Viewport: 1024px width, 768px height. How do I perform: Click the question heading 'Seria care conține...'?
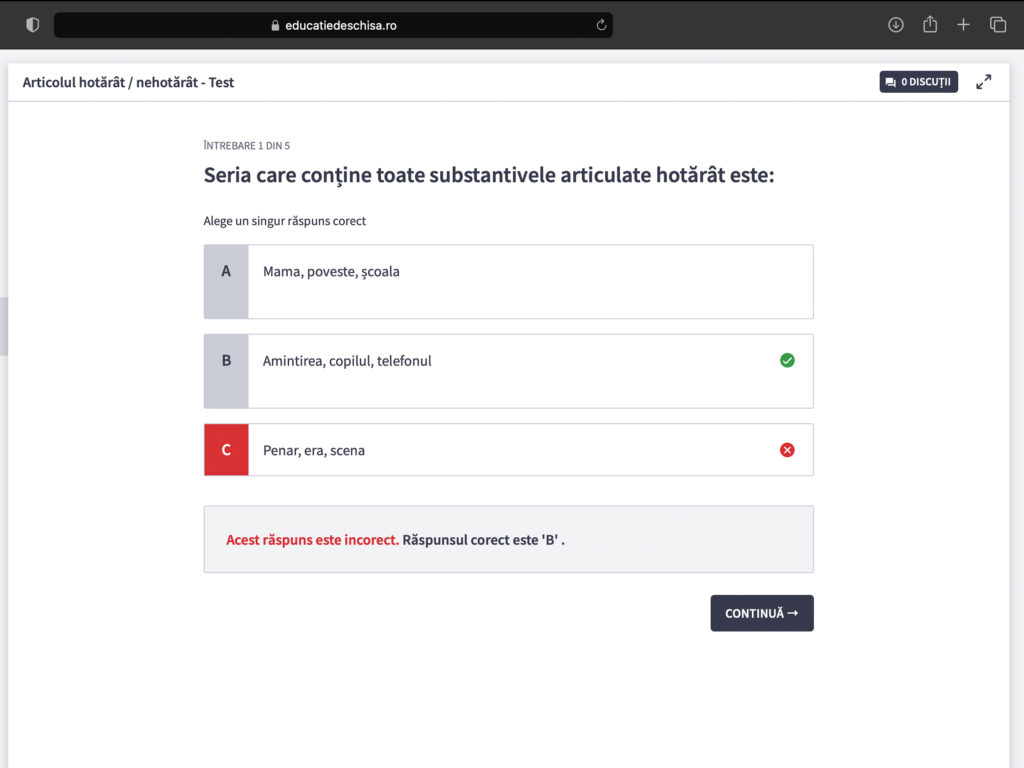tap(488, 175)
